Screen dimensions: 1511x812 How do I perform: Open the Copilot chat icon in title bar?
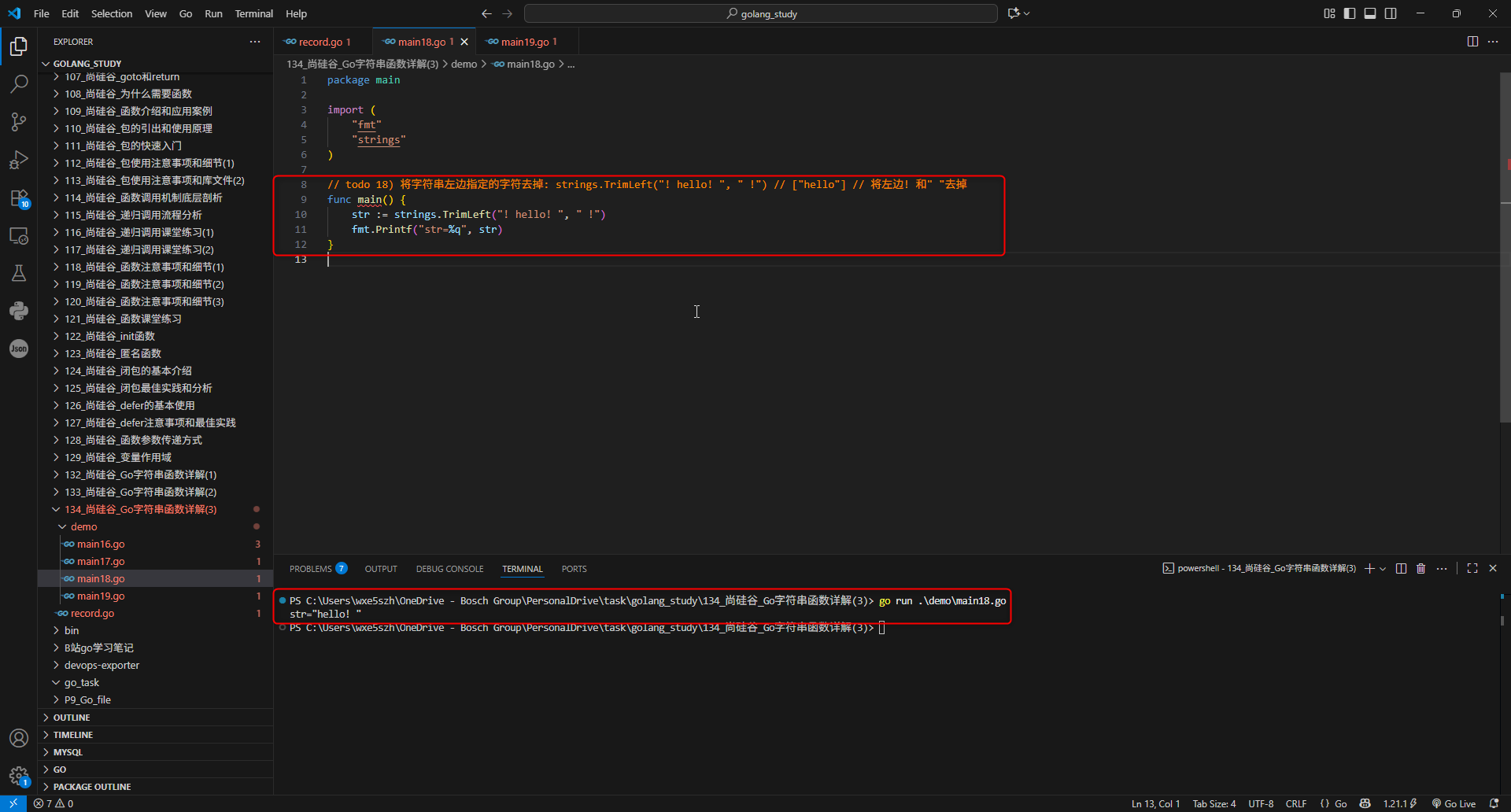tap(1014, 13)
